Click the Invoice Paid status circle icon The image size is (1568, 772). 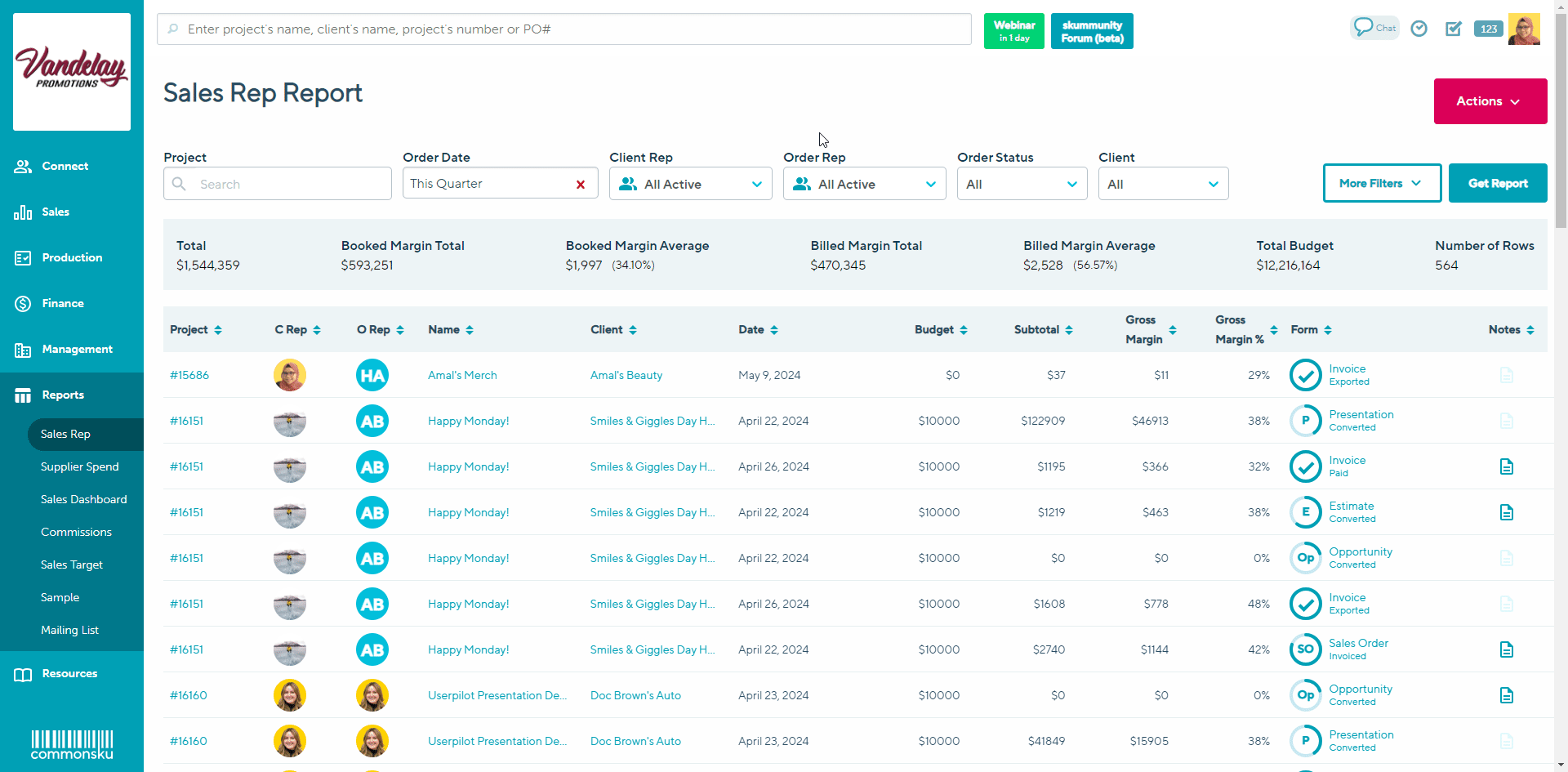pyautogui.click(x=1305, y=466)
